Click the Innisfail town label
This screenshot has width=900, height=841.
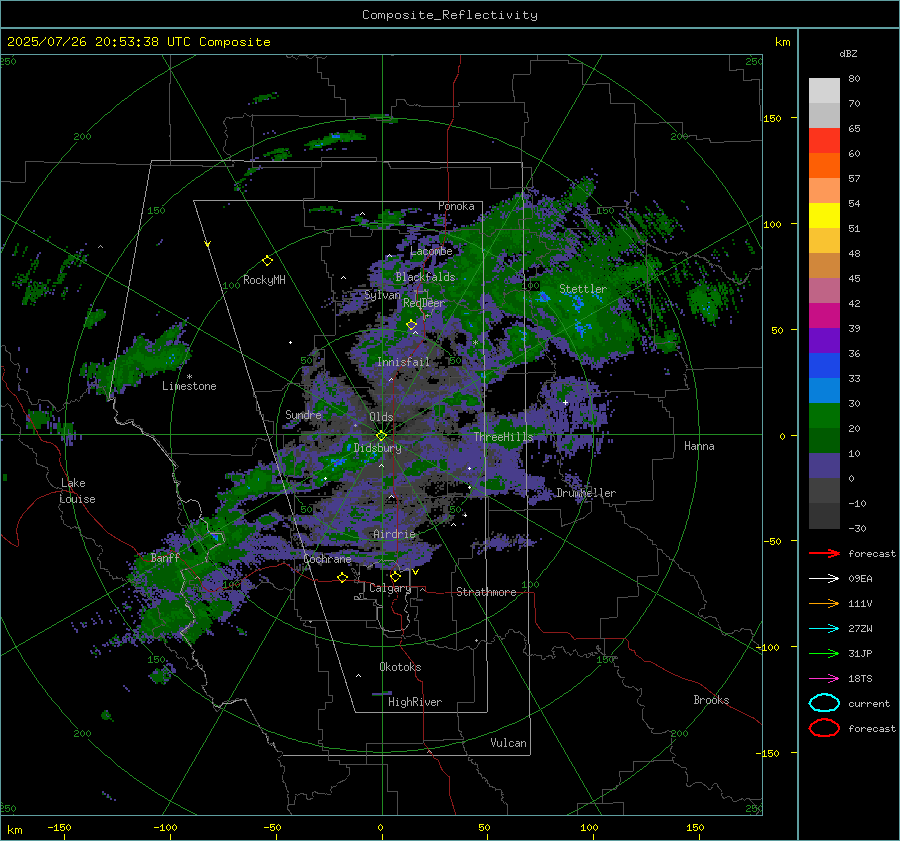pos(403,362)
